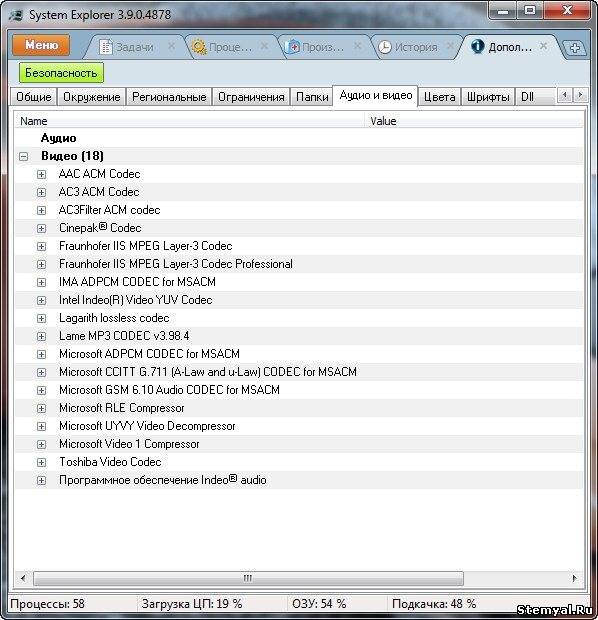Click the horizontal scrollbar thumb
The height and width of the screenshot is (620, 598).
click(x=248, y=578)
